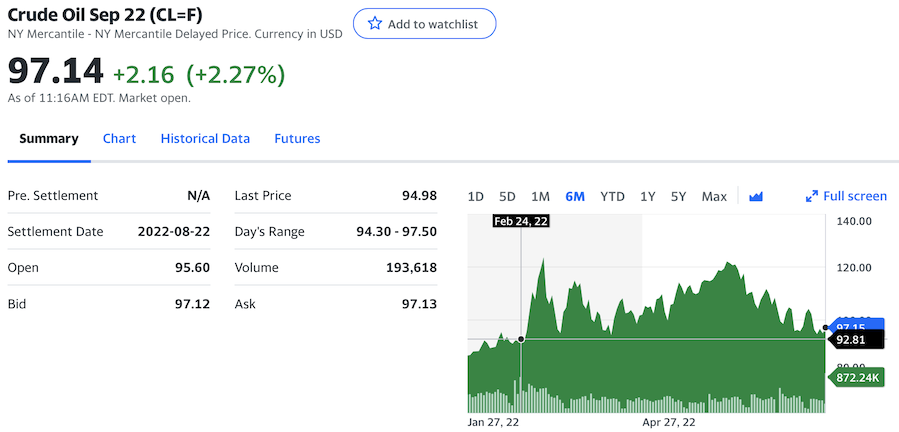The width and height of the screenshot is (899, 432).
Task: Click the Feb 24, 22 date marker
Action: point(520,221)
